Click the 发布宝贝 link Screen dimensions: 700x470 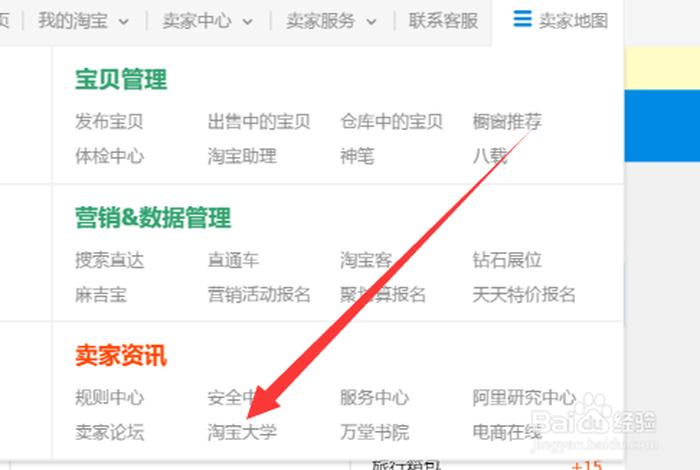(x=109, y=121)
